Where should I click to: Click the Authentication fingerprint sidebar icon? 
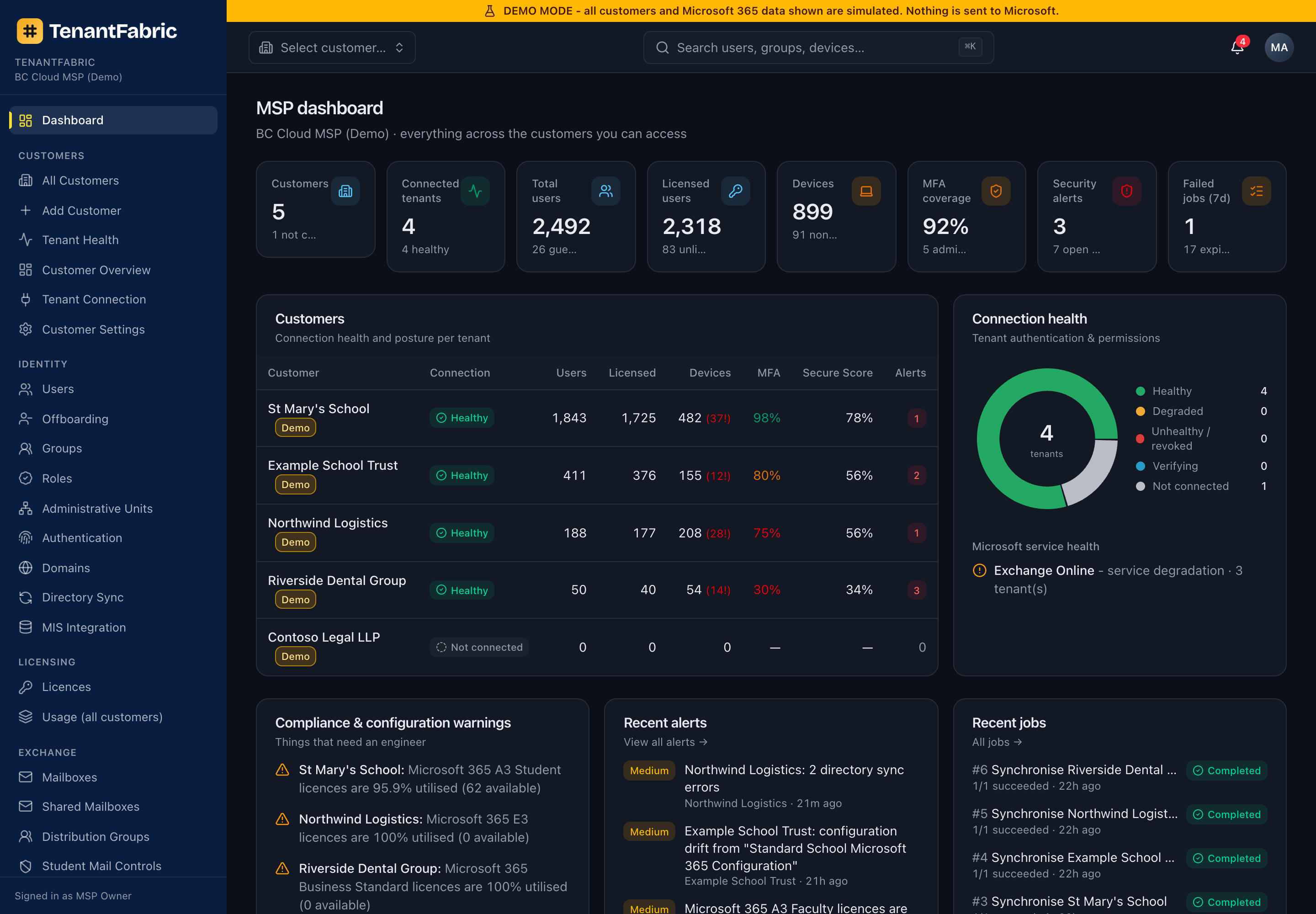[x=25, y=538]
